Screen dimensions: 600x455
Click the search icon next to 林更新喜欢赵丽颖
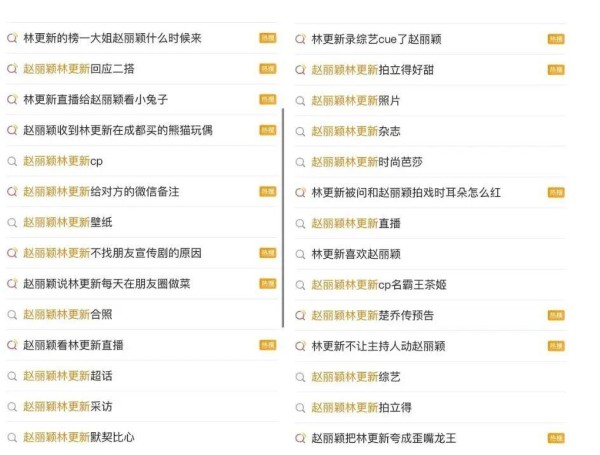pyautogui.click(x=300, y=254)
